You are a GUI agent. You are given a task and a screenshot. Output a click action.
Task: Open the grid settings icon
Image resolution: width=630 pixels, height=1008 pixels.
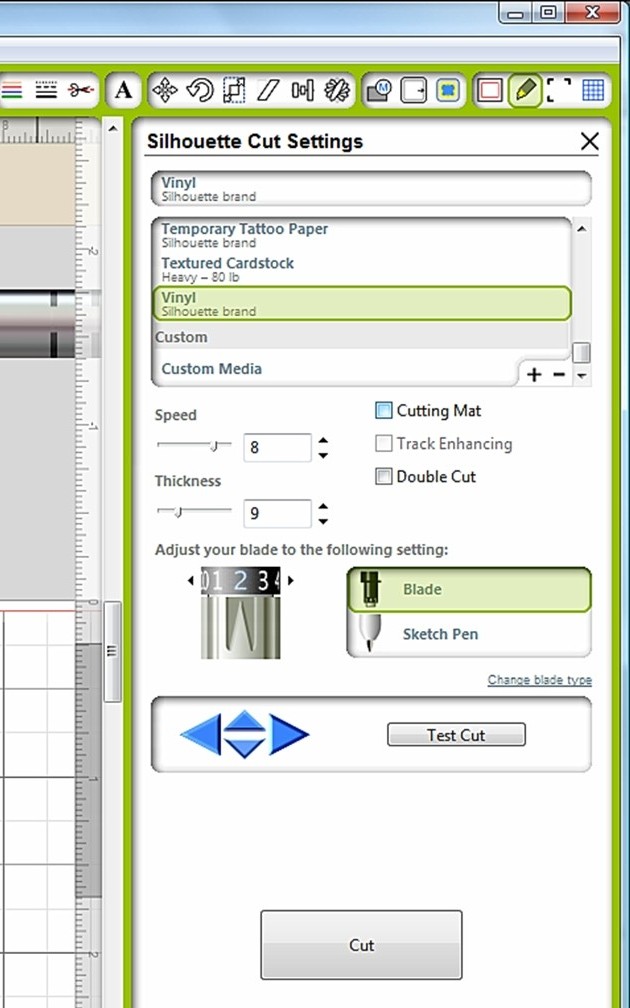click(593, 90)
